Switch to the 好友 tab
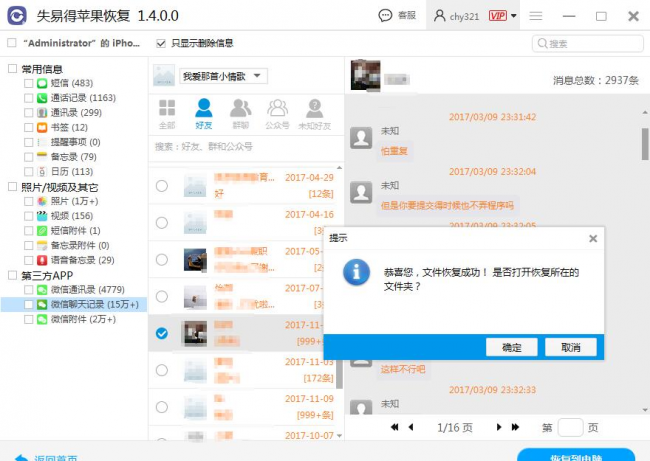Screen dimensions: 650x461 [204, 114]
